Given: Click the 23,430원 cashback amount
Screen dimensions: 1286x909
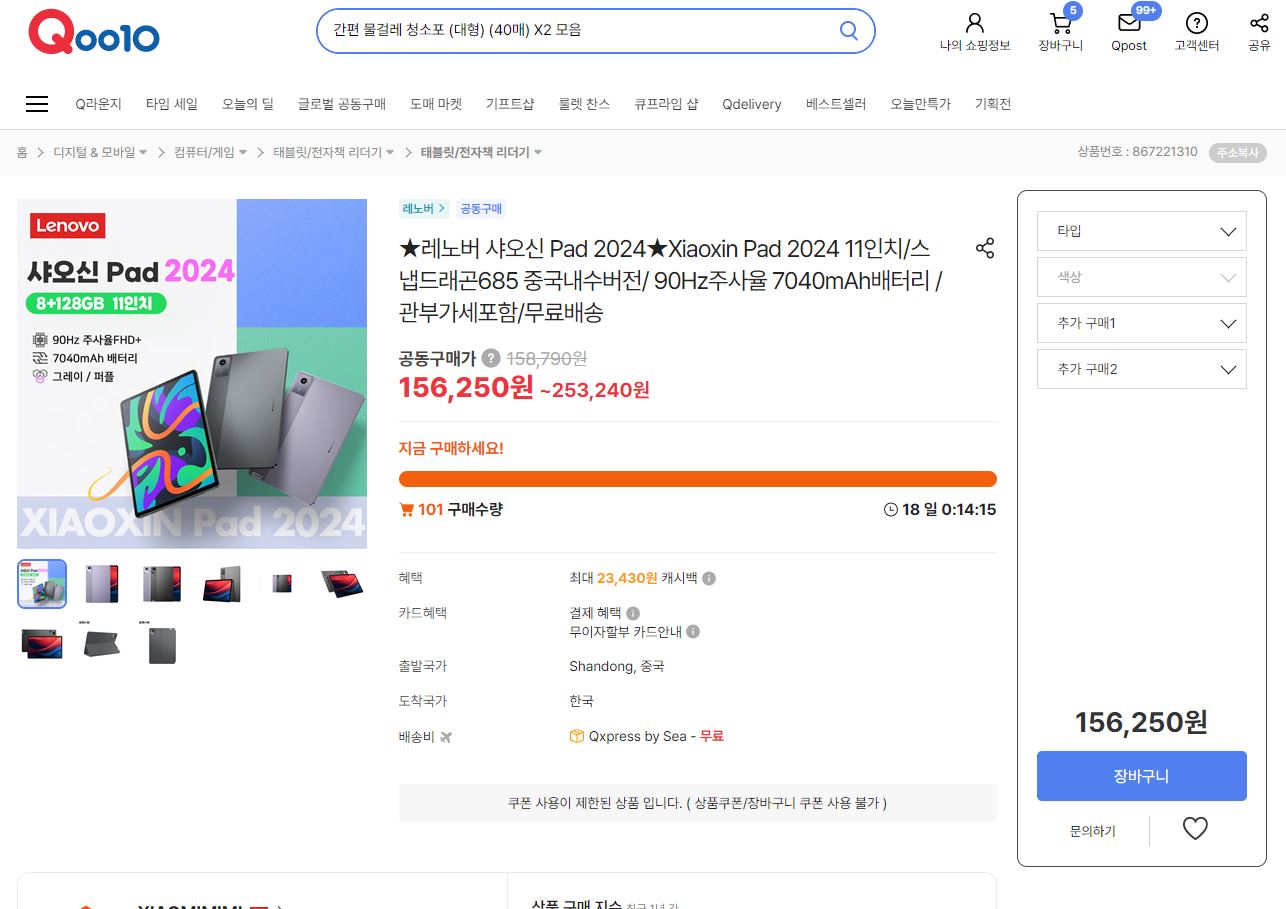Looking at the screenshot, I should pyautogui.click(x=627, y=578).
